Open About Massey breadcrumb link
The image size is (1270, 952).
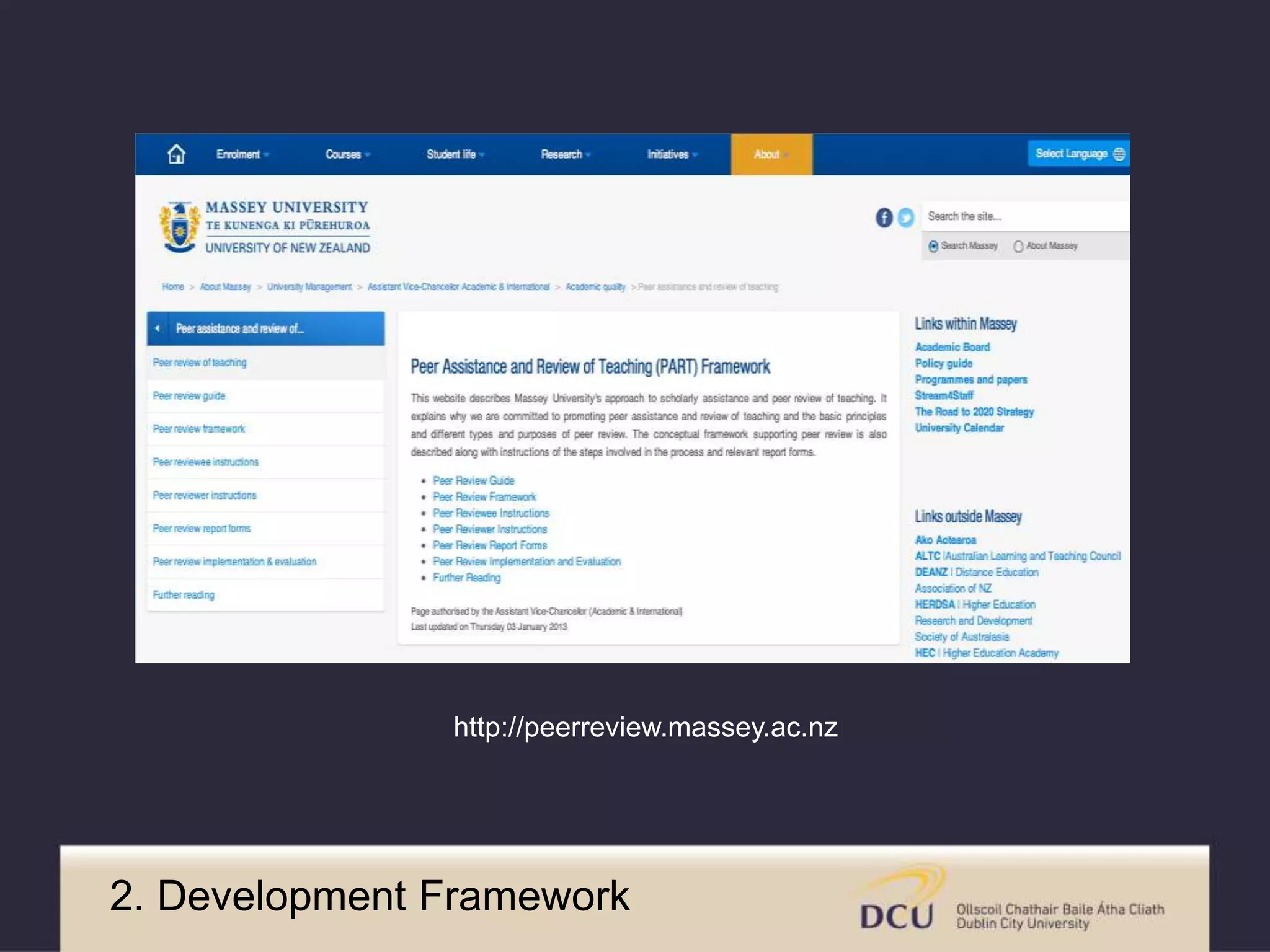[x=225, y=287]
